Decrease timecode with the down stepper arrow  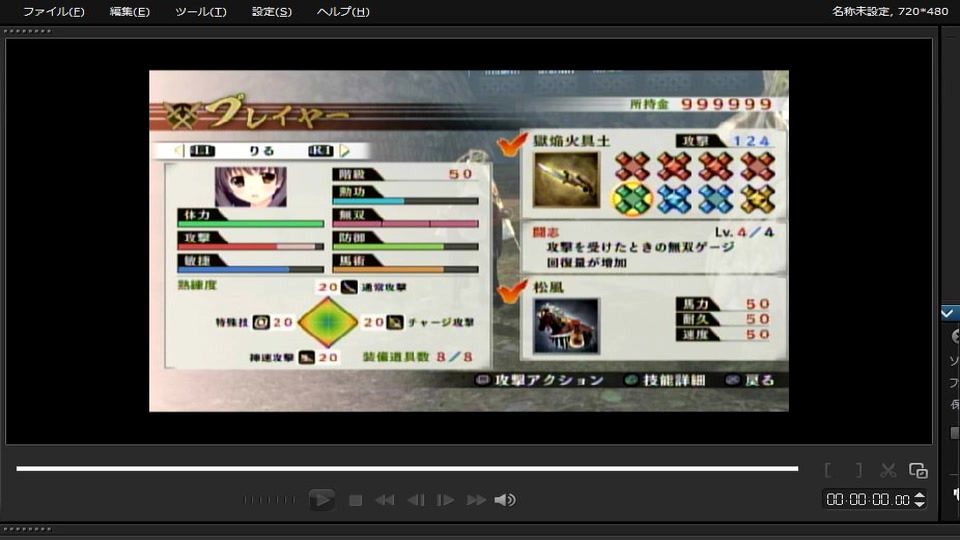919,503
